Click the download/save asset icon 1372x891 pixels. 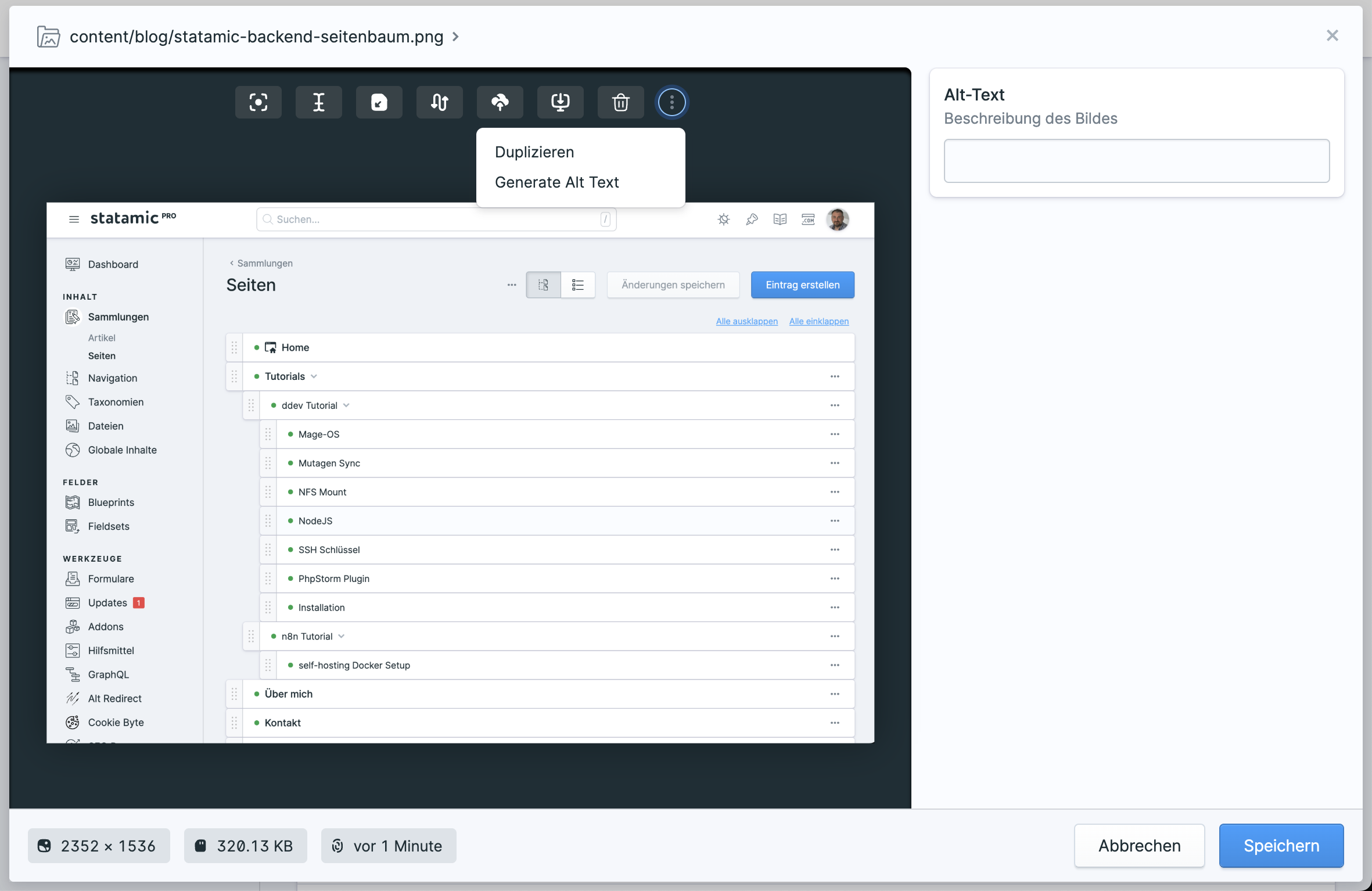[x=561, y=101]
